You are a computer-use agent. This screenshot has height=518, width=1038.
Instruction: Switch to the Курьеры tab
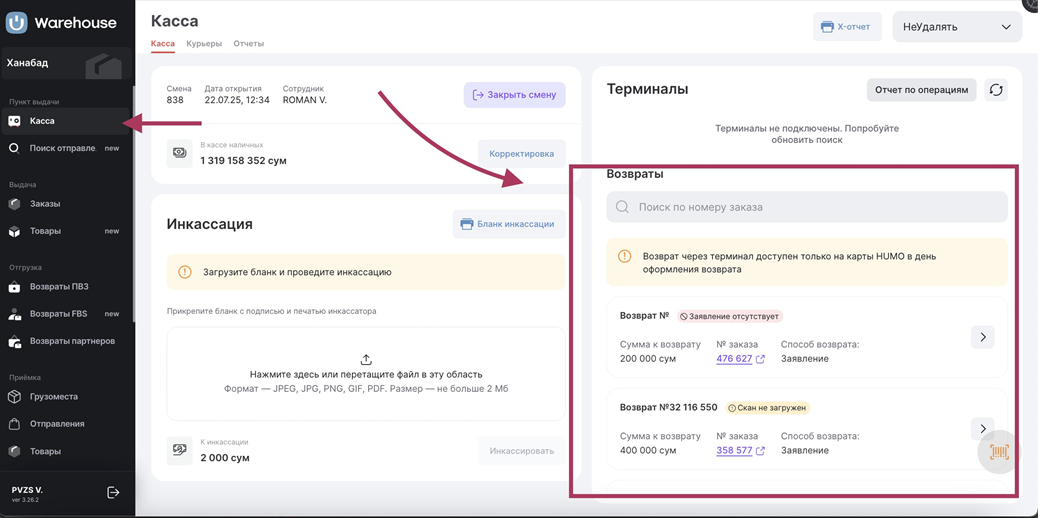204,44
